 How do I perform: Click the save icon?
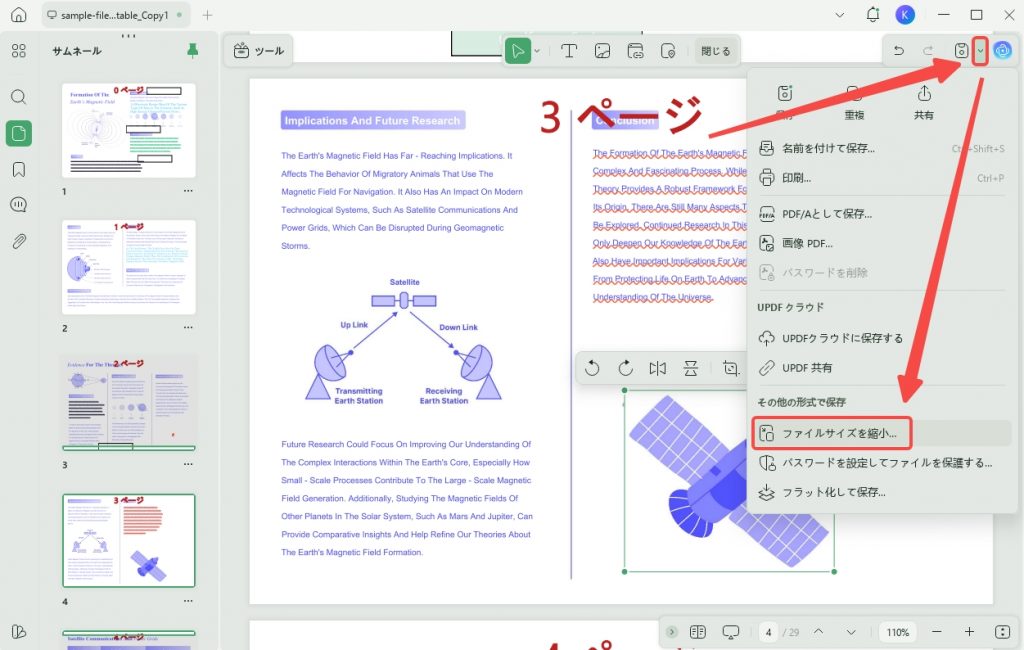point(961,50)
